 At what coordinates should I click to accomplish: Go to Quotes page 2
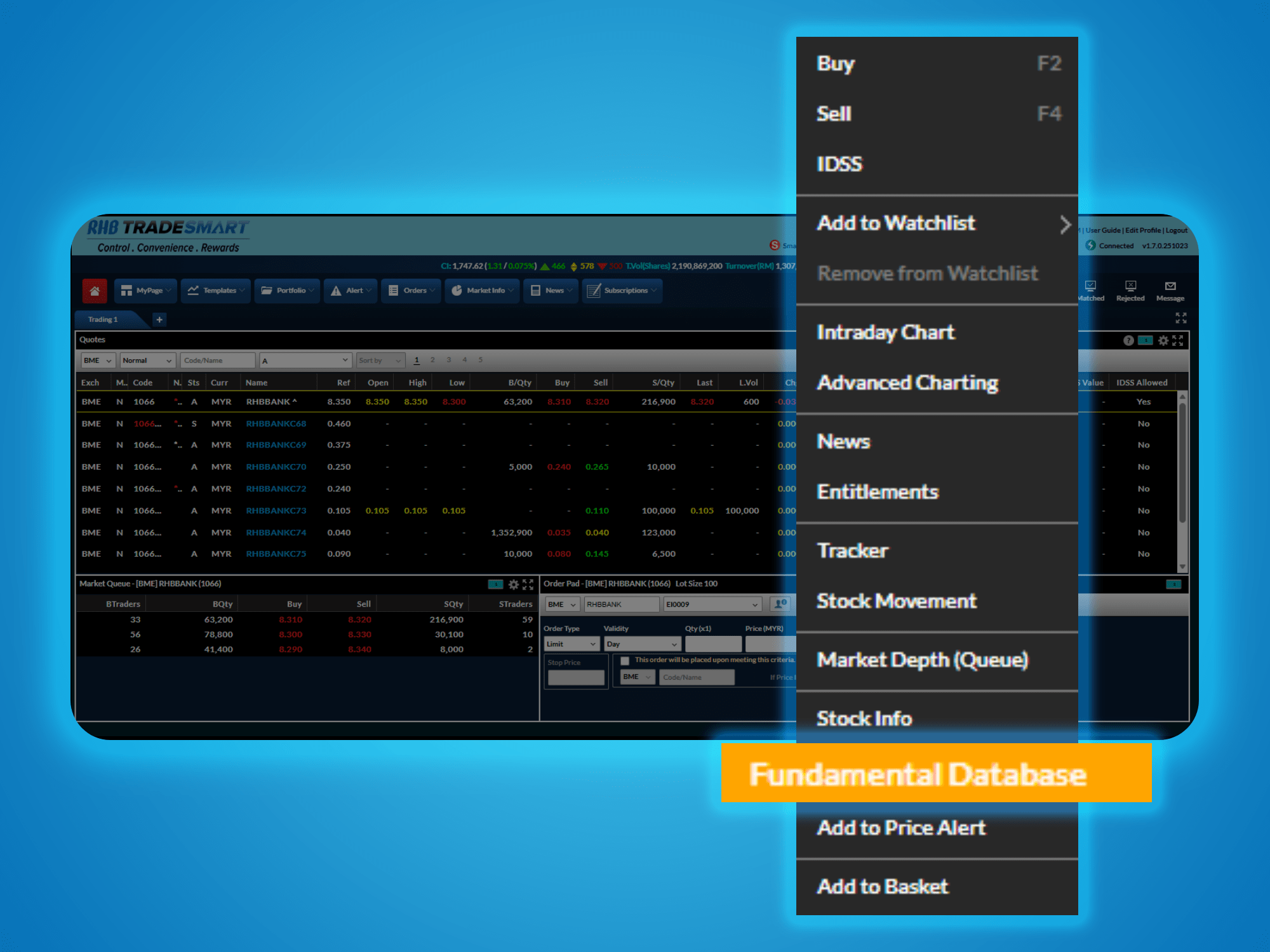pos(432,360)
